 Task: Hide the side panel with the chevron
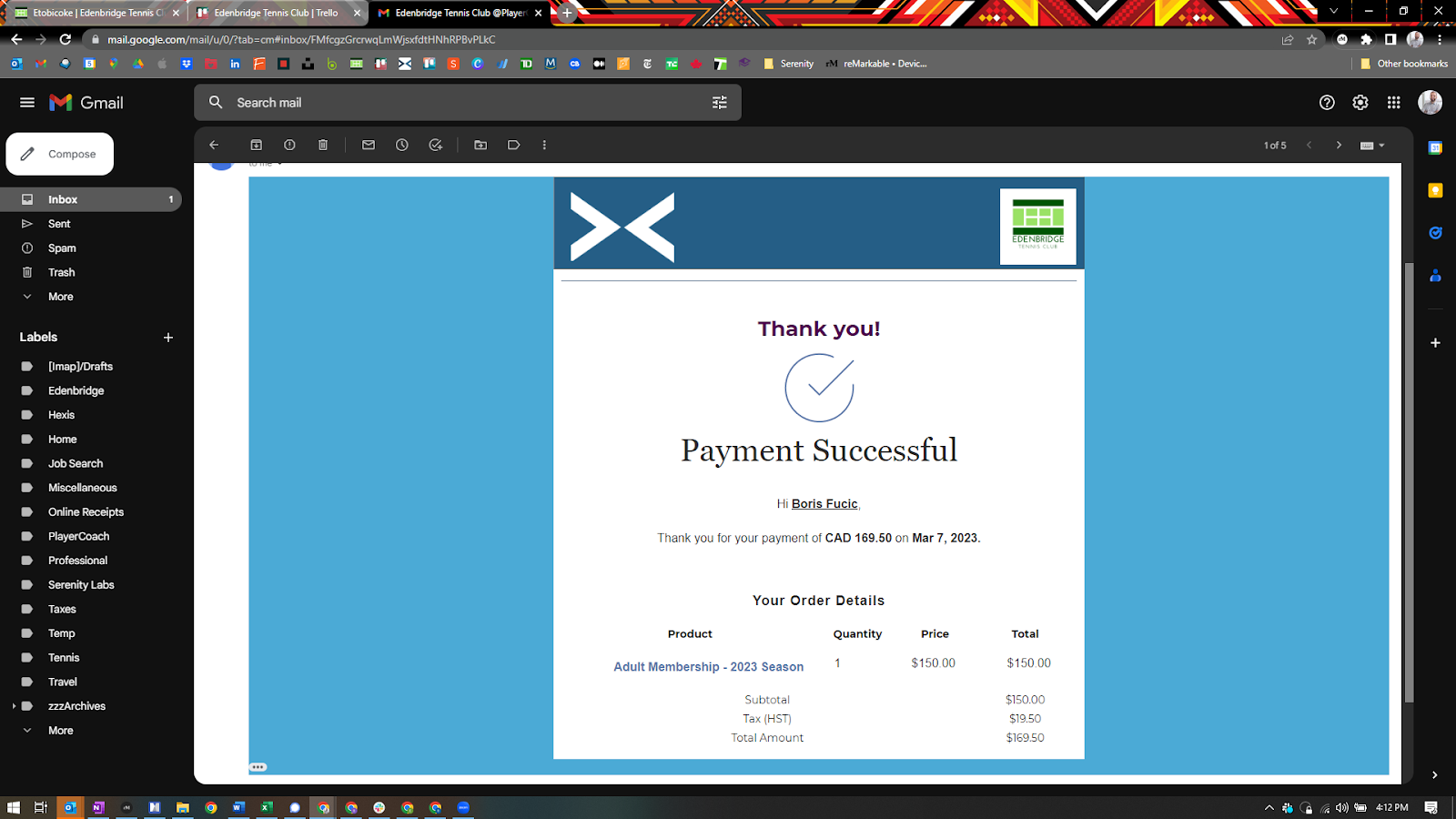pyautogui.click(x=1435, y=775)
